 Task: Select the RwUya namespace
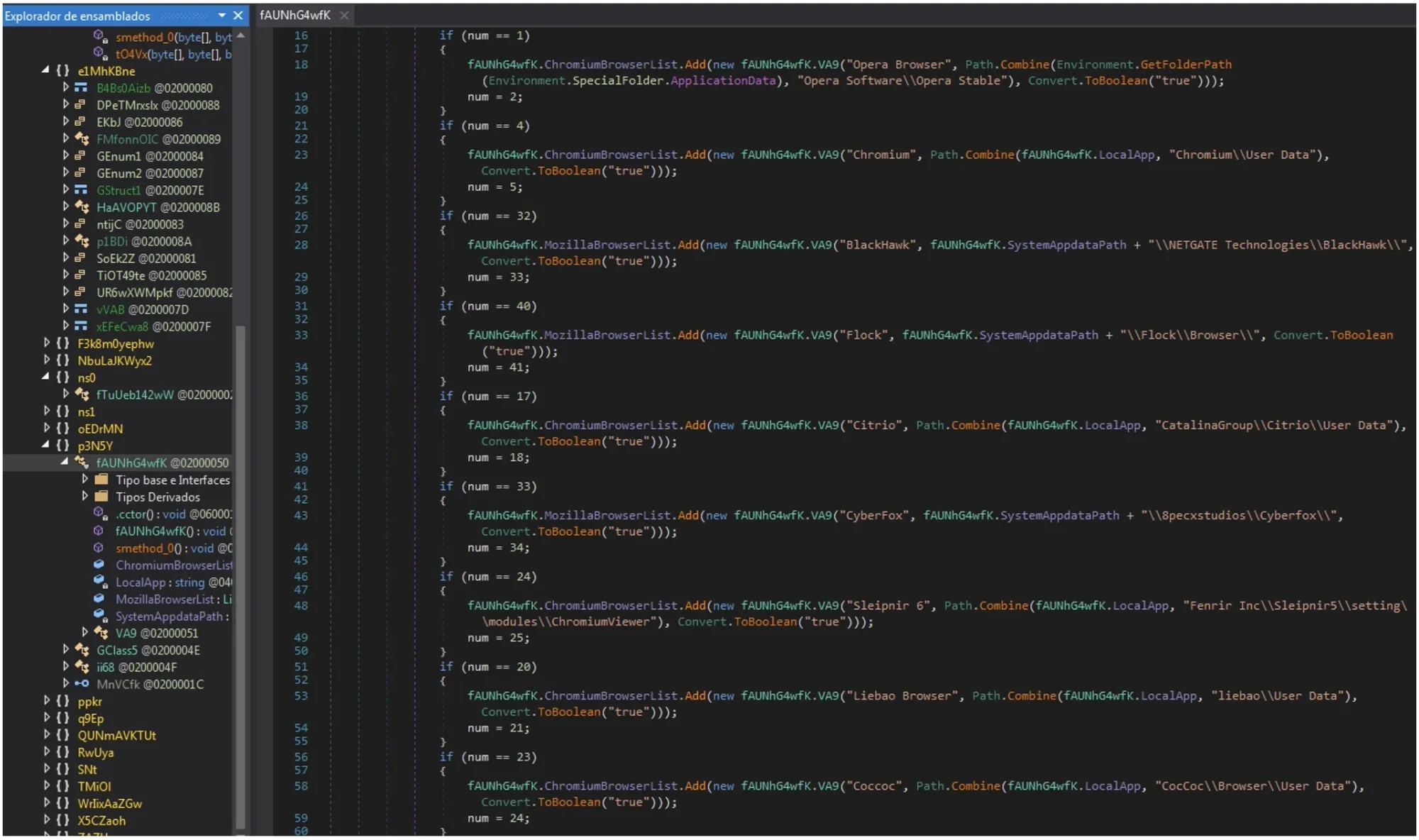[x=96, y=752]
